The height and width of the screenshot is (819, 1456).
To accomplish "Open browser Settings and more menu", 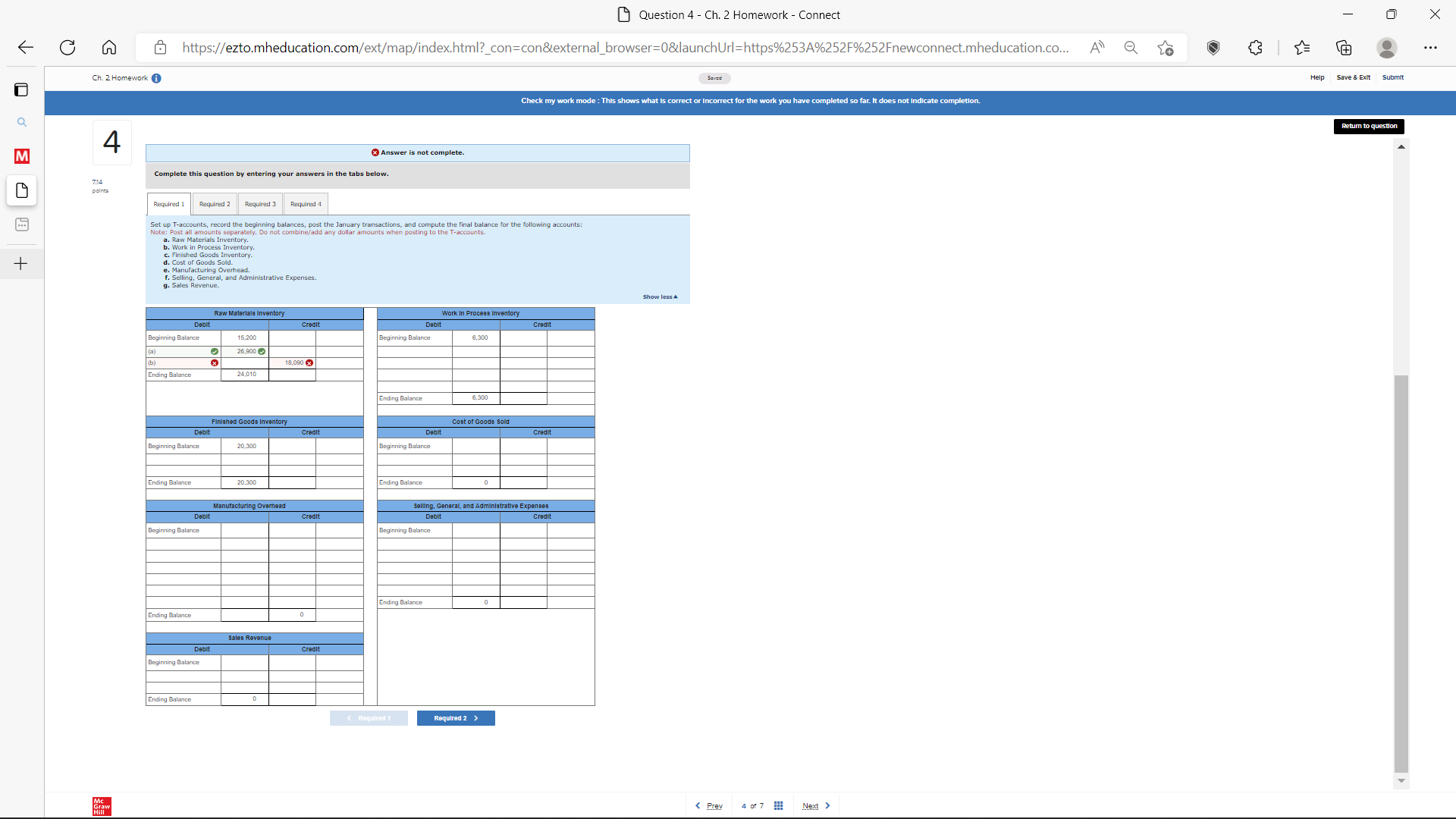I will click(x=1430, y=48).
